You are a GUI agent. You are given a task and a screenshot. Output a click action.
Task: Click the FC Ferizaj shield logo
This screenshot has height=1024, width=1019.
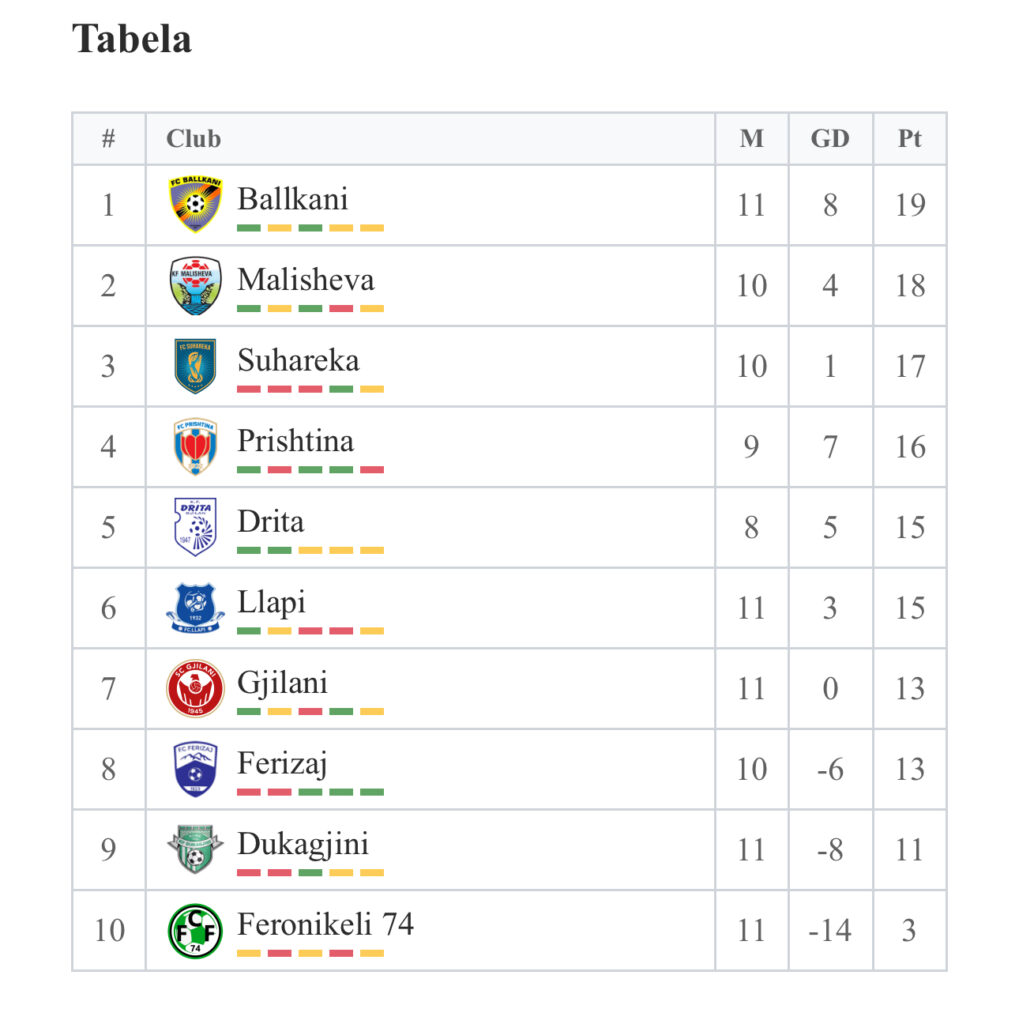[x=195, y=769]
